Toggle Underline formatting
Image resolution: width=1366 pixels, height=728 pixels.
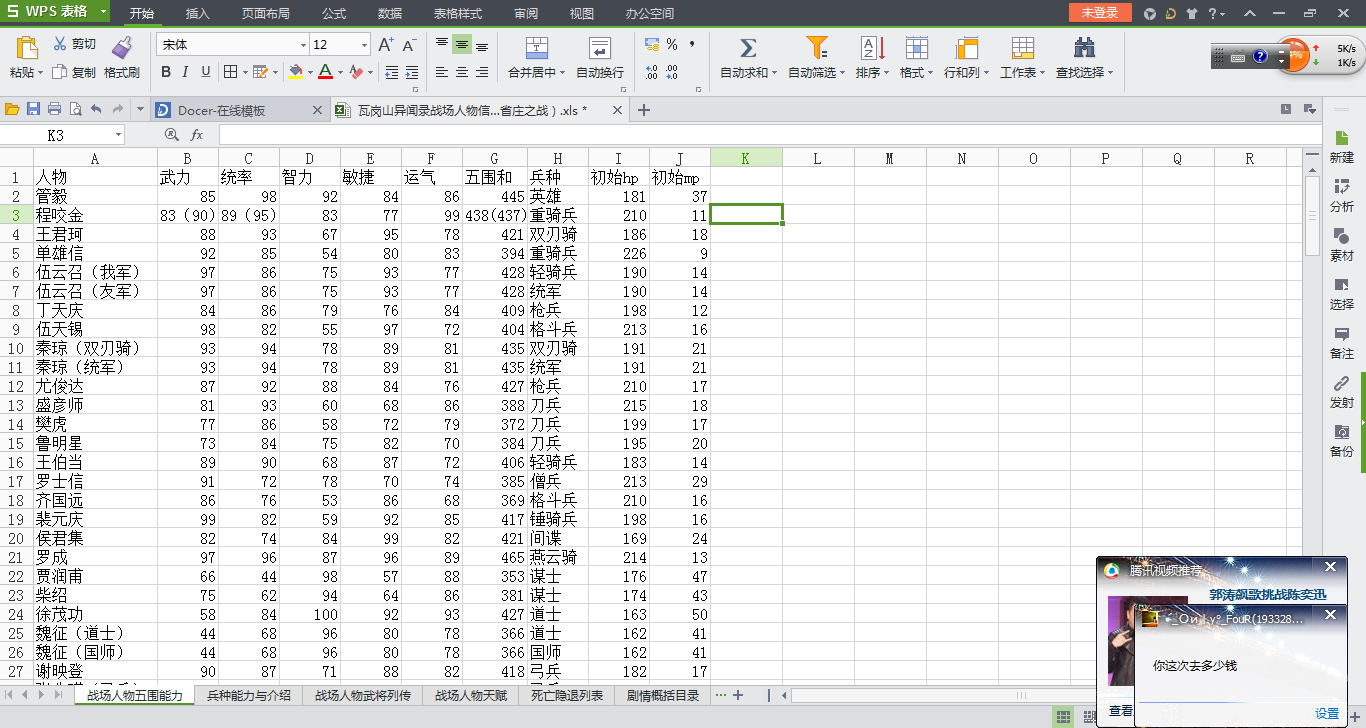[x=206, y=72]
